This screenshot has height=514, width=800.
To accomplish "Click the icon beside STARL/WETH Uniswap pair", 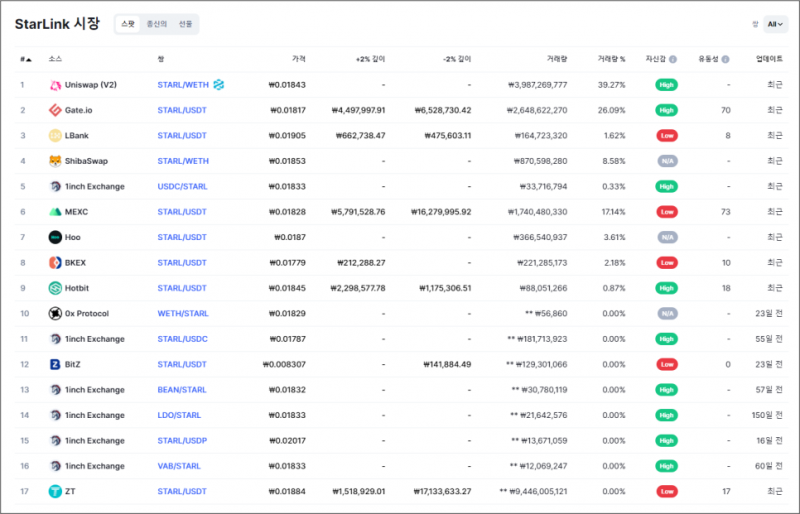I will [219, 85].
